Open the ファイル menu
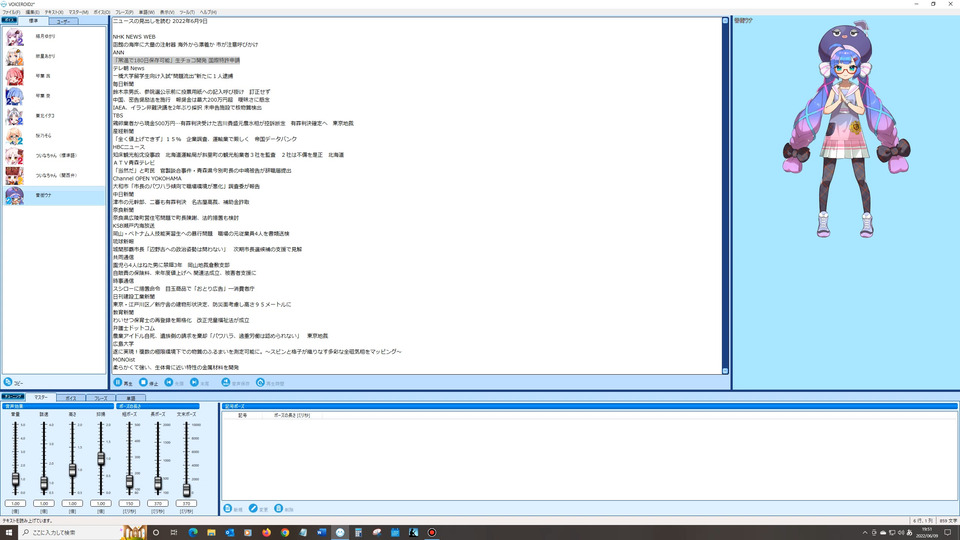Viewport: 960px width, 540px height. [x=11, y=12]
